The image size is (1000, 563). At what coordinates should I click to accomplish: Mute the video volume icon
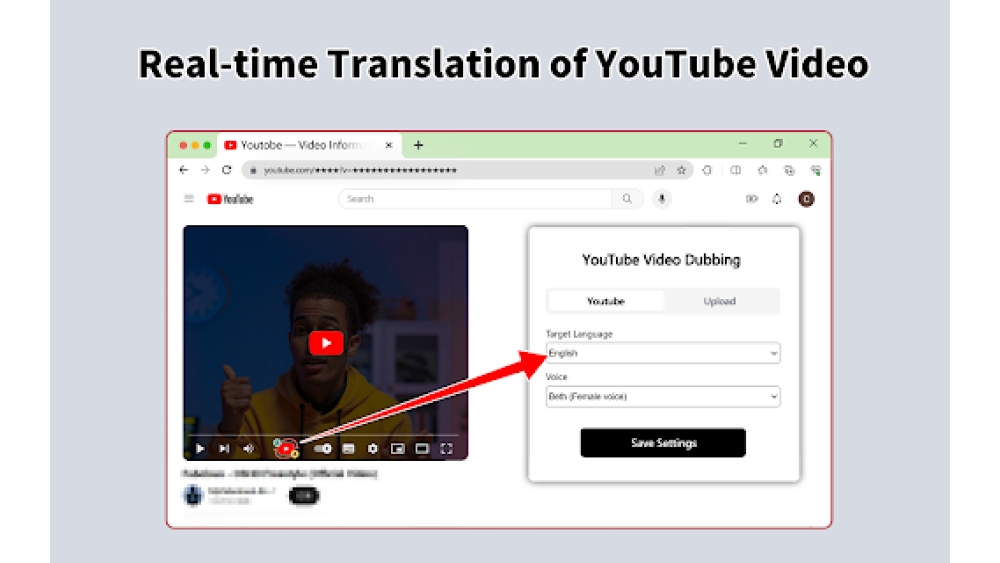248,449
